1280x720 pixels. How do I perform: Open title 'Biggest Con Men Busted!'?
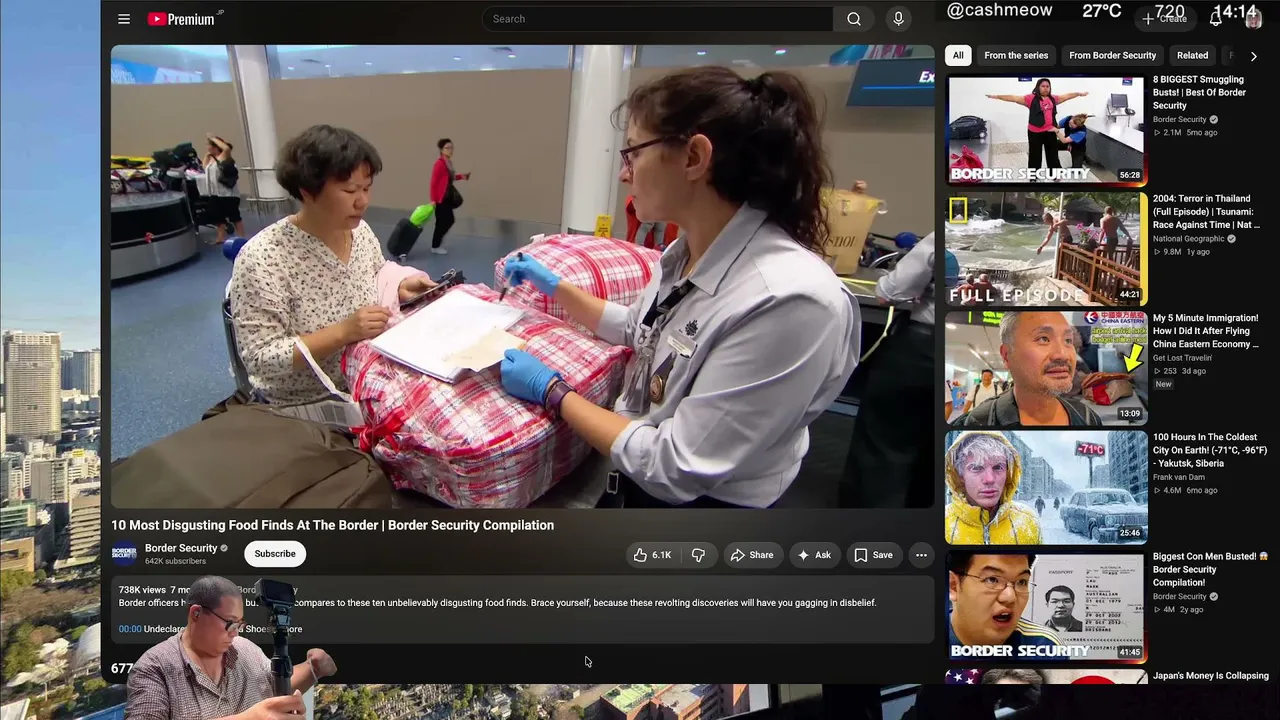coord(1210,569)
